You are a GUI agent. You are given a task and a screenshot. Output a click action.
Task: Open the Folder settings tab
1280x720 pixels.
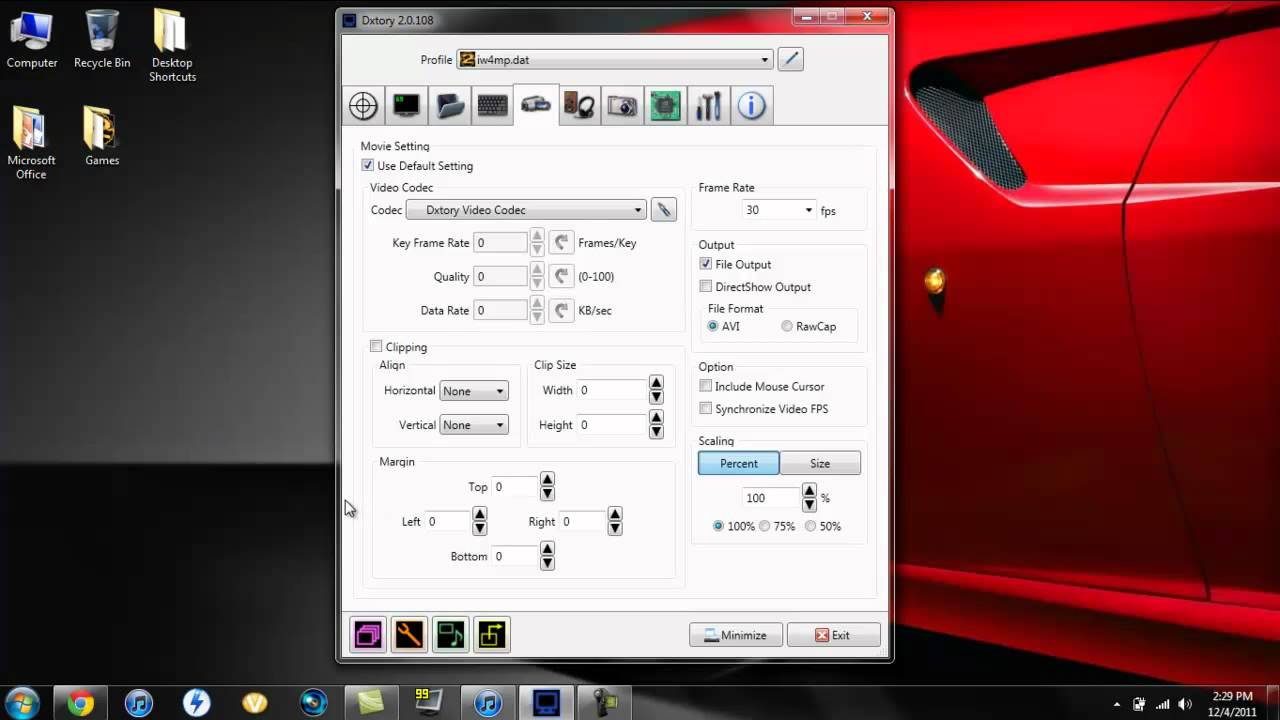tap(449, 105)
